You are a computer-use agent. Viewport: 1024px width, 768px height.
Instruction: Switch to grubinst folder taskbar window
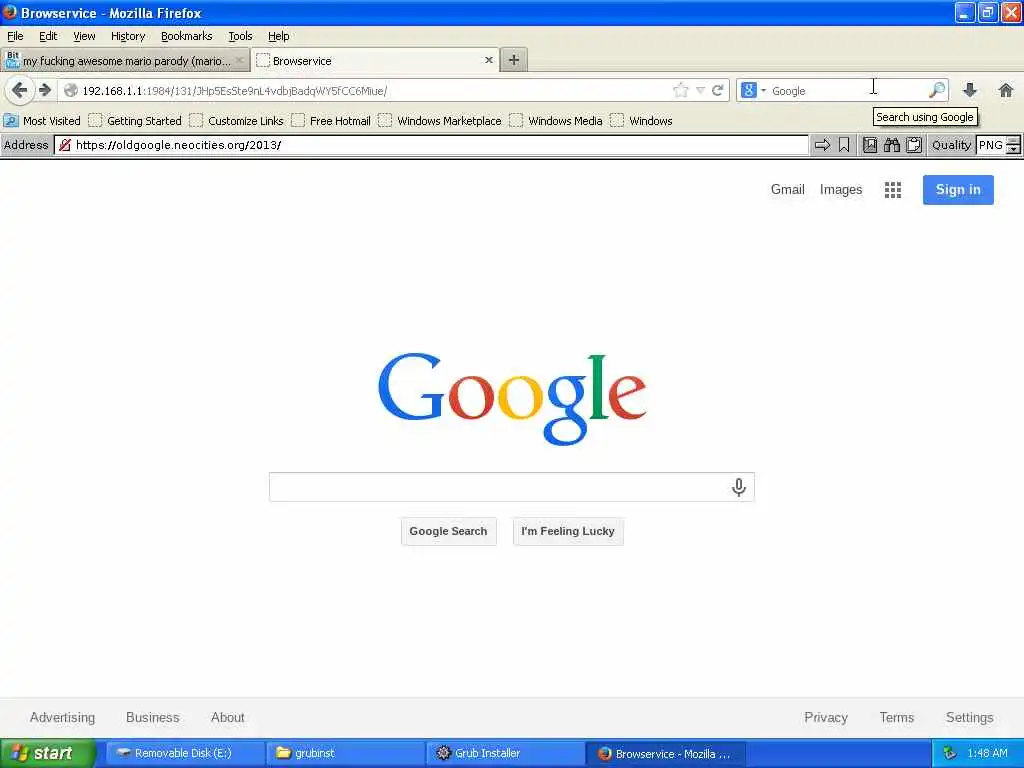point(345,753)
